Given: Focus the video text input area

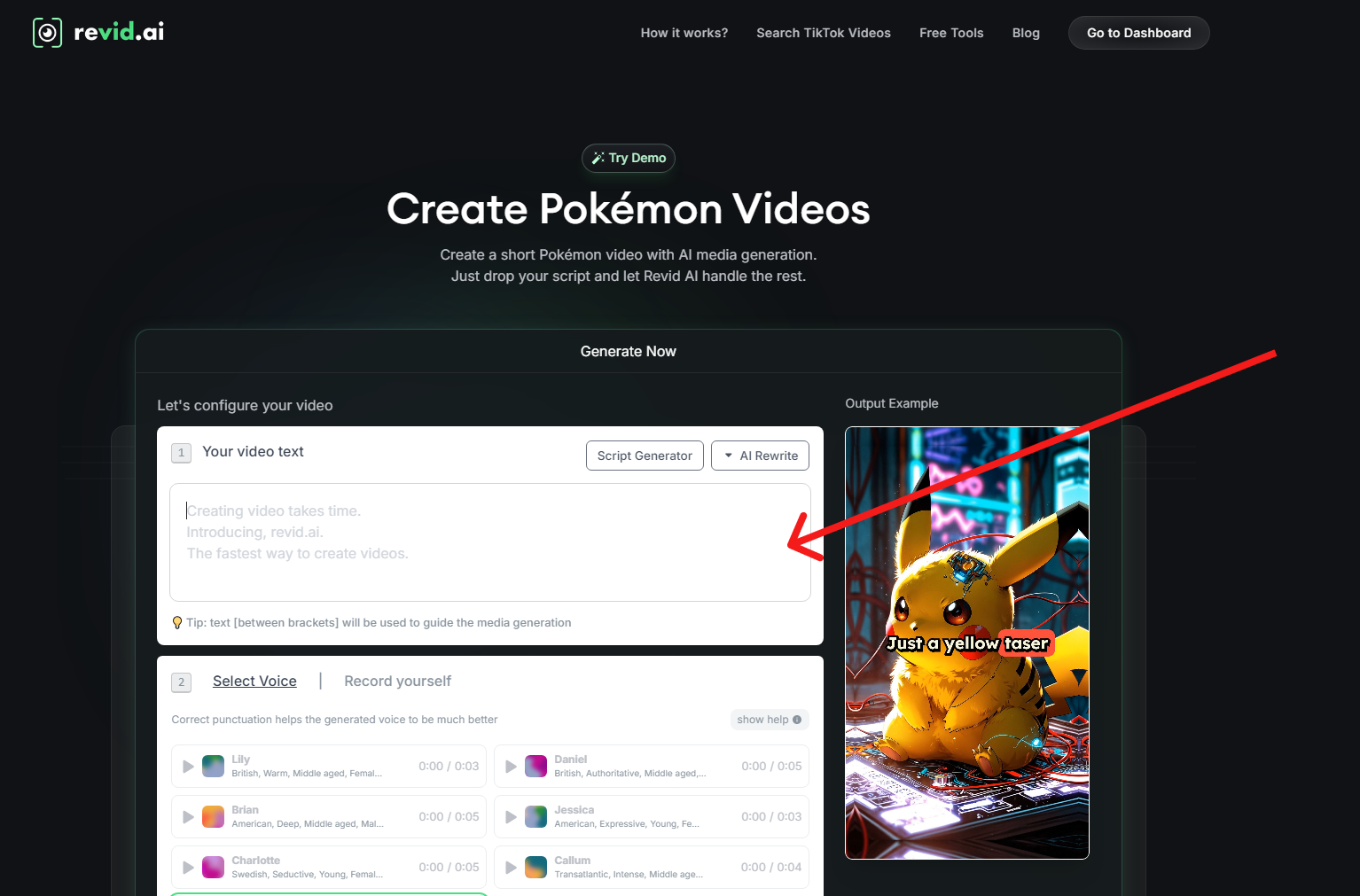Looking at the screenshot, I should tap(489, 542).
